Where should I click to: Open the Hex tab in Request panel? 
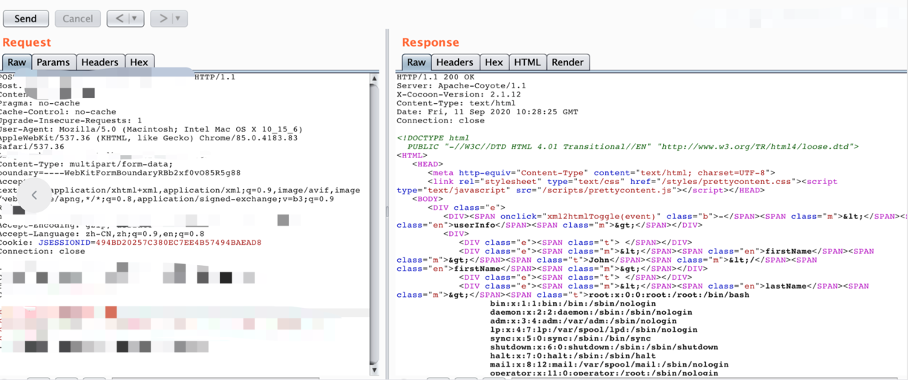pos(140,62)
